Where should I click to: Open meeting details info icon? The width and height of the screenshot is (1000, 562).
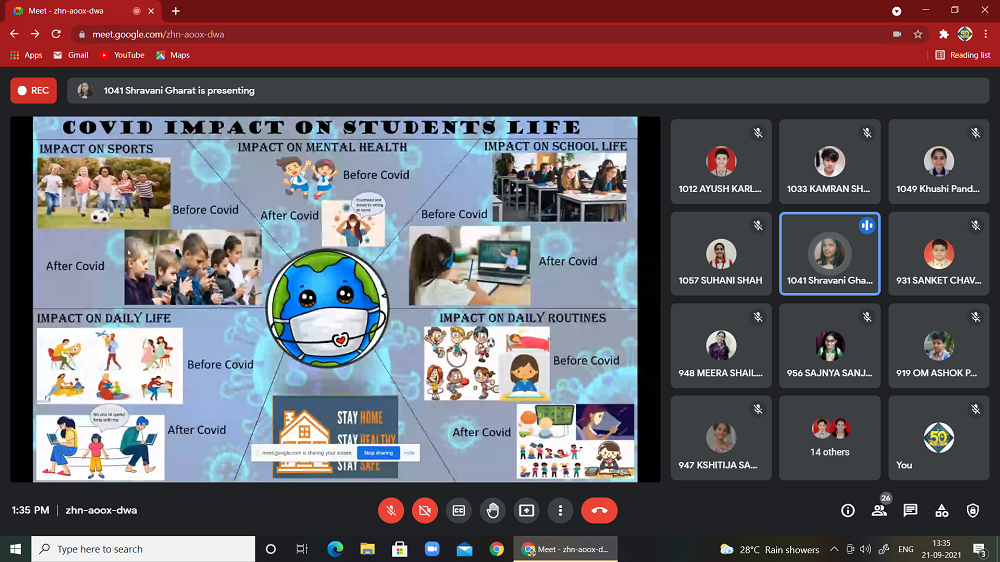point(848,510)
